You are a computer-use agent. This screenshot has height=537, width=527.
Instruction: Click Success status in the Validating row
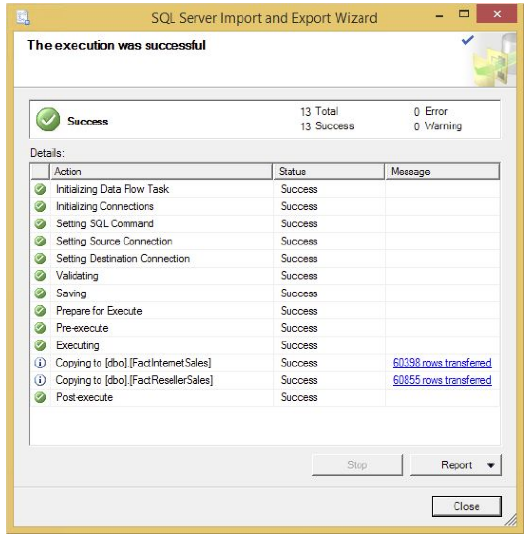[x=299, y=276]
